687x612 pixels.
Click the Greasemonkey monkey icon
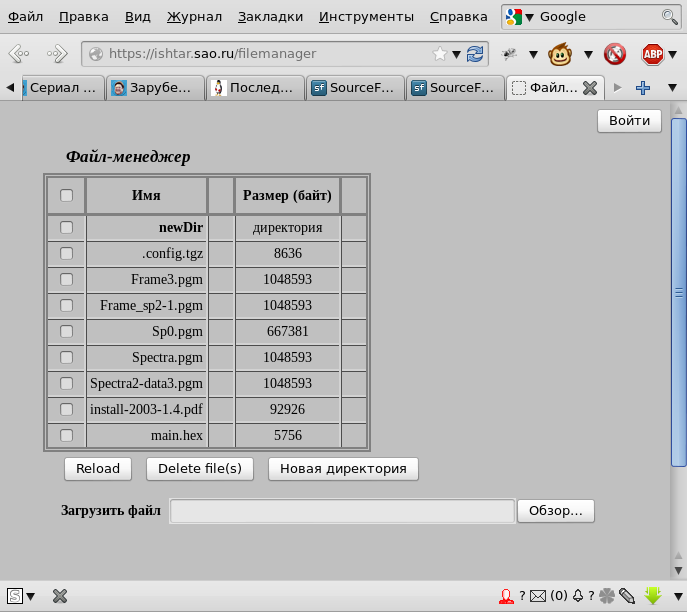point(560,54)
